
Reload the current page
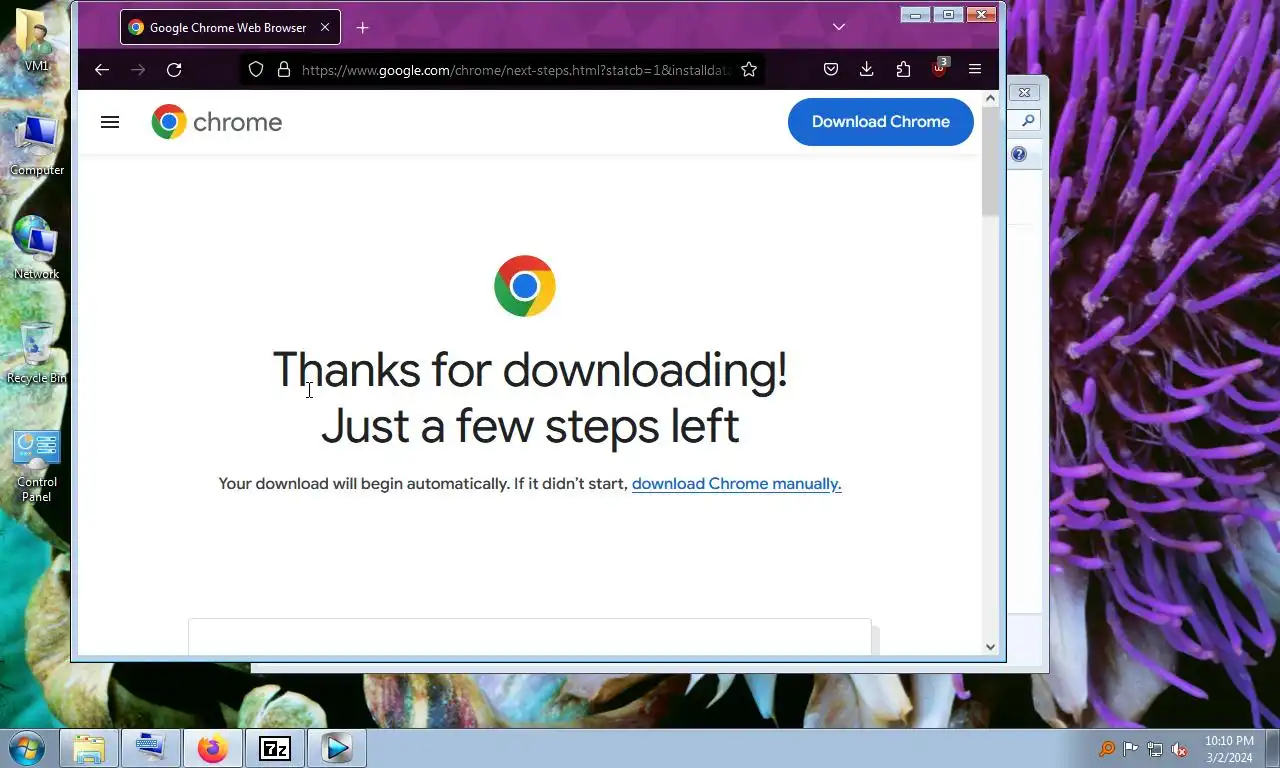tap(174, 69)
